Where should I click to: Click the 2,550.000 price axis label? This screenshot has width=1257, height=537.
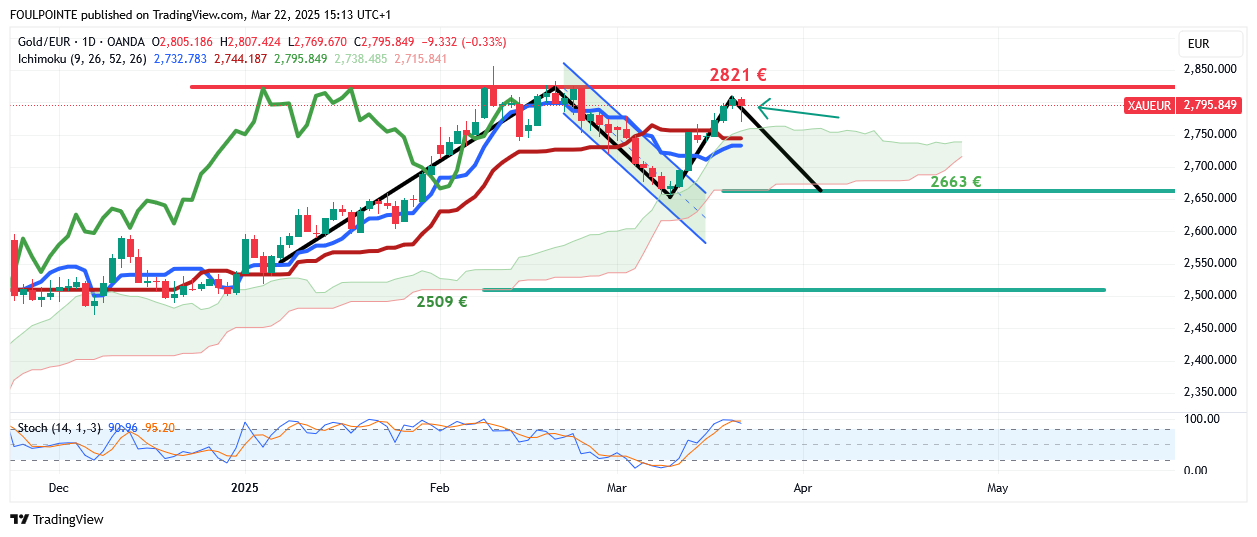pos(1208,263)
